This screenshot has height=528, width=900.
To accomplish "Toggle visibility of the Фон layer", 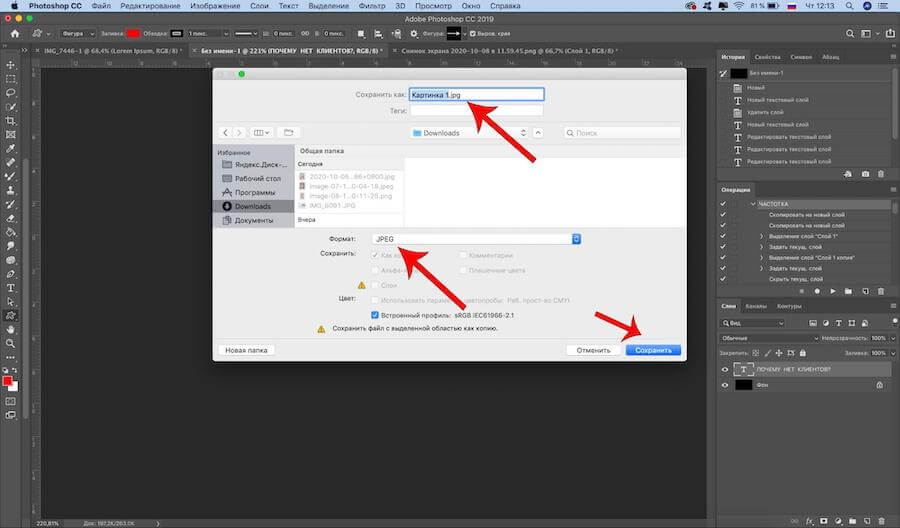I will [727, 384].
